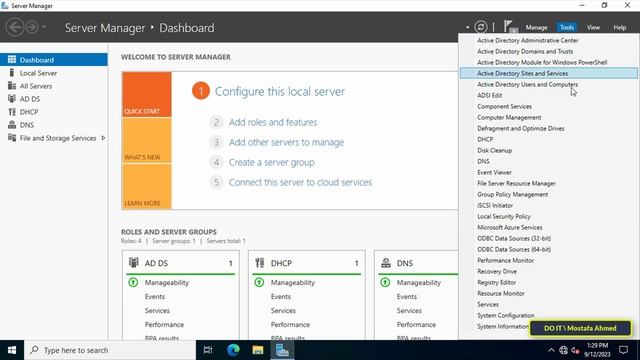Open the navigation history dropdown arrow

pos(44,27)
